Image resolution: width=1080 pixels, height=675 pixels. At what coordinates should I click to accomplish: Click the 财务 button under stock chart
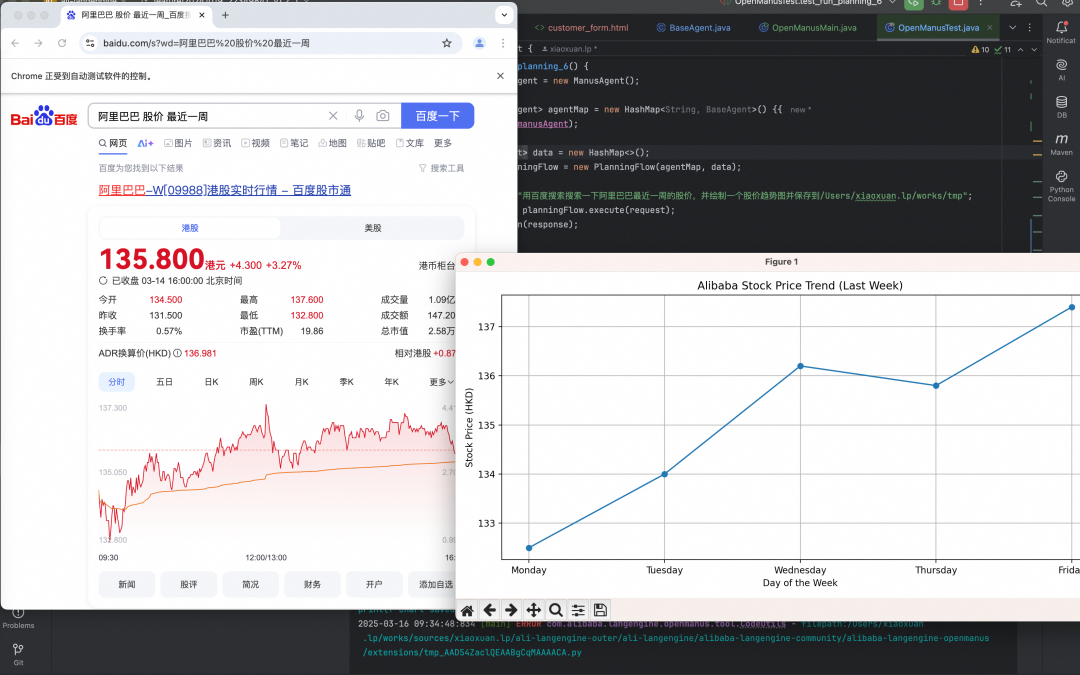click(312, 584)
